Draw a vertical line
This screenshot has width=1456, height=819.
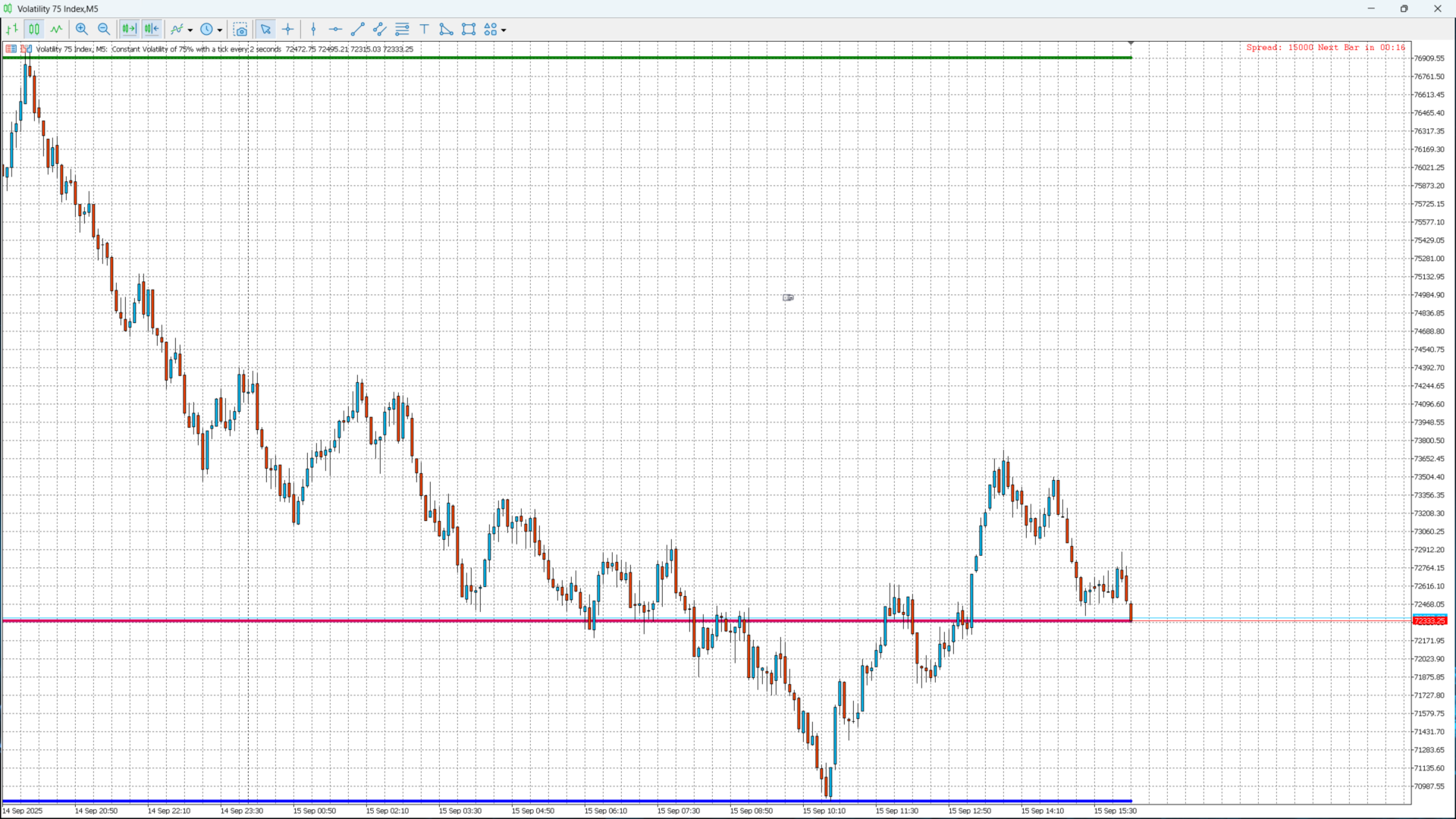[313, 30]
